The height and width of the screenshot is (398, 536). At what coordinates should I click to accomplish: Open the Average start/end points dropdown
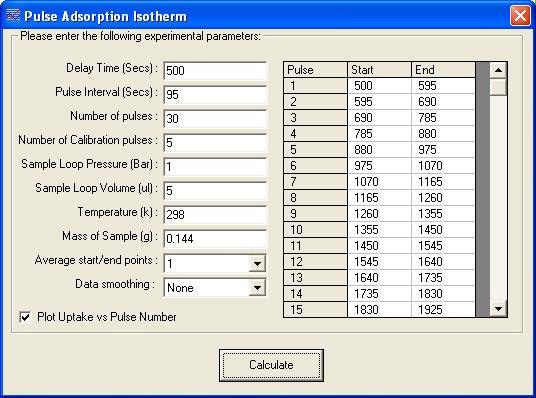click(x=257, y=264)
